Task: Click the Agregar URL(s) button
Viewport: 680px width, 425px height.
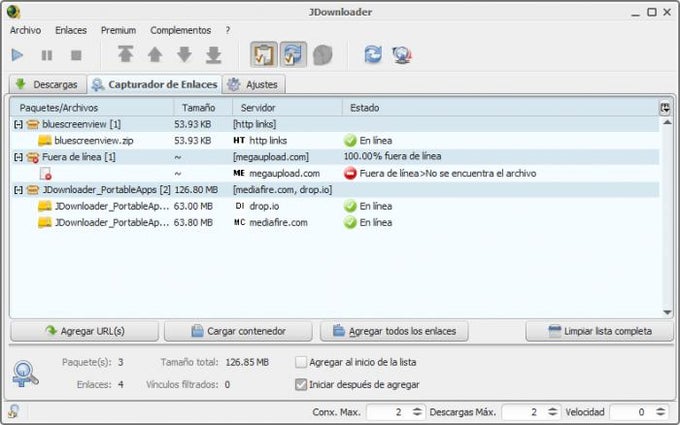Action: click(x=85, y=331)
